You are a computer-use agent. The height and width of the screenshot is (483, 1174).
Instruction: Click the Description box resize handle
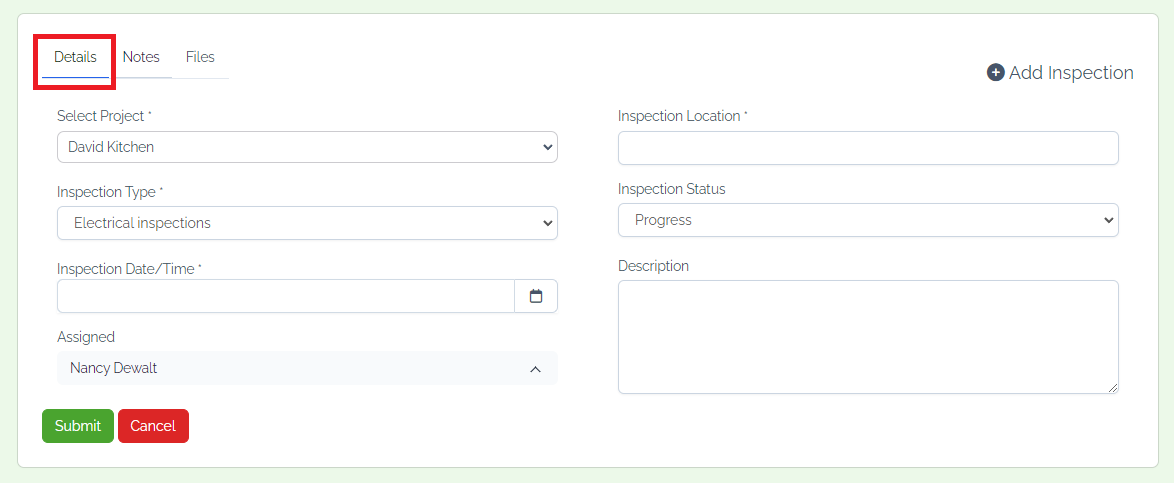1113,388
